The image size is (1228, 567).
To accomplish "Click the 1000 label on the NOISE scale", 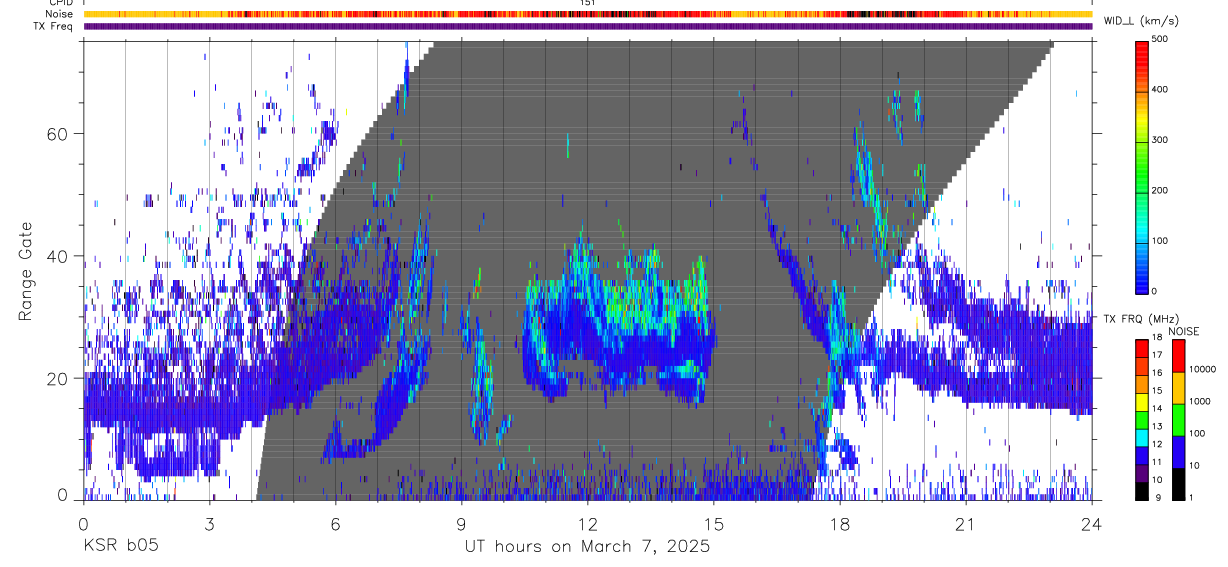I will point(1200,402).
